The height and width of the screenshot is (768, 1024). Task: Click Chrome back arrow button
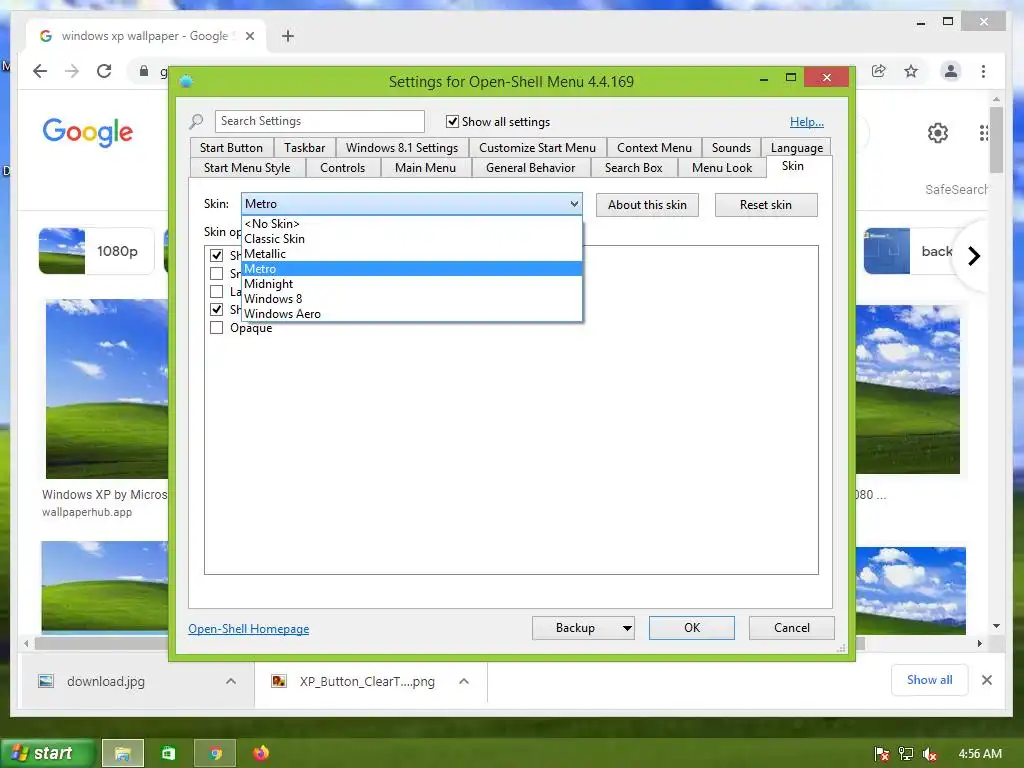click(40, 71)
